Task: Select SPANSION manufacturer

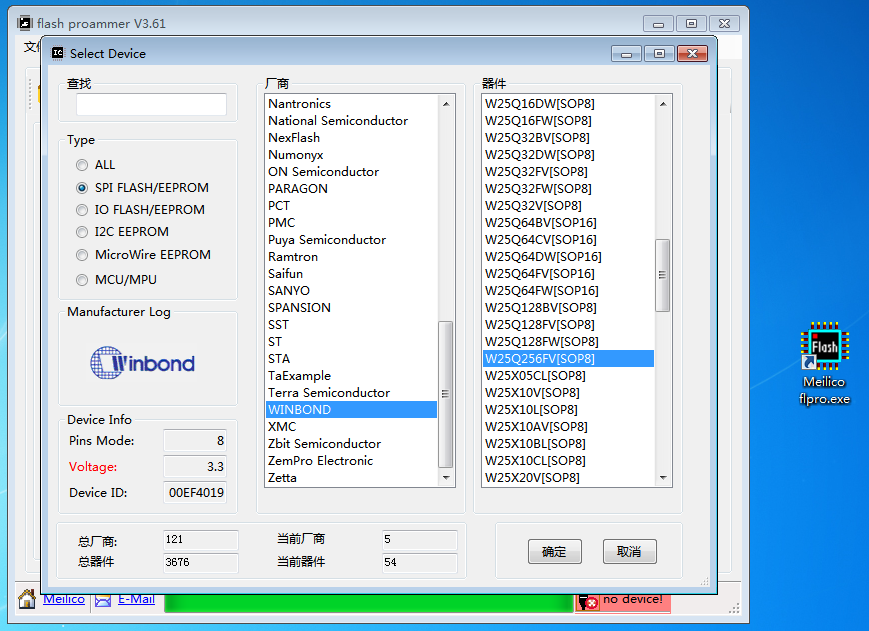Action: [x=351, y=307]
